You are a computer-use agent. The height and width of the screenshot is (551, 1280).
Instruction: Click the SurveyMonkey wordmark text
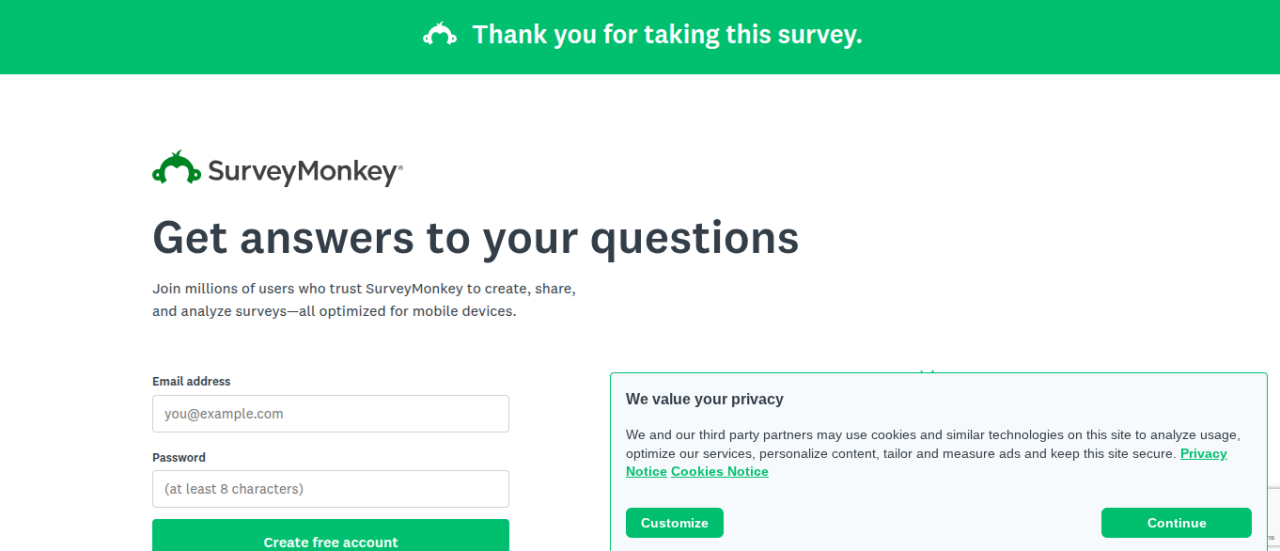pos(302,172)
